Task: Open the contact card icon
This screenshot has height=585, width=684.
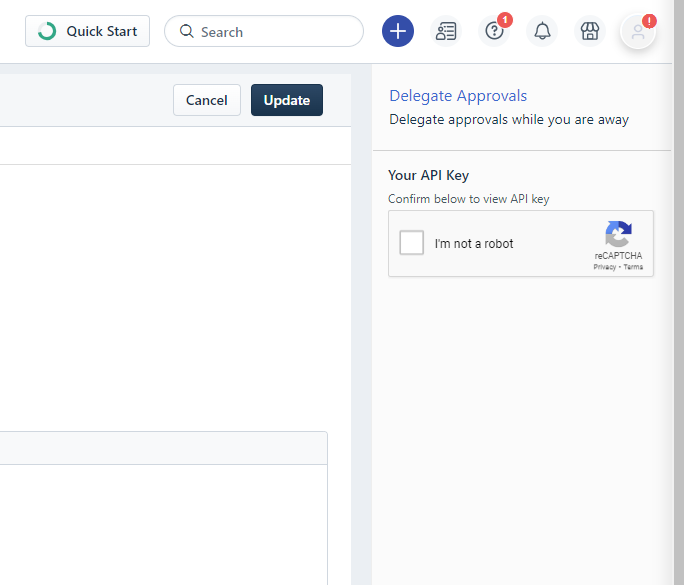Action: (446, 31)
